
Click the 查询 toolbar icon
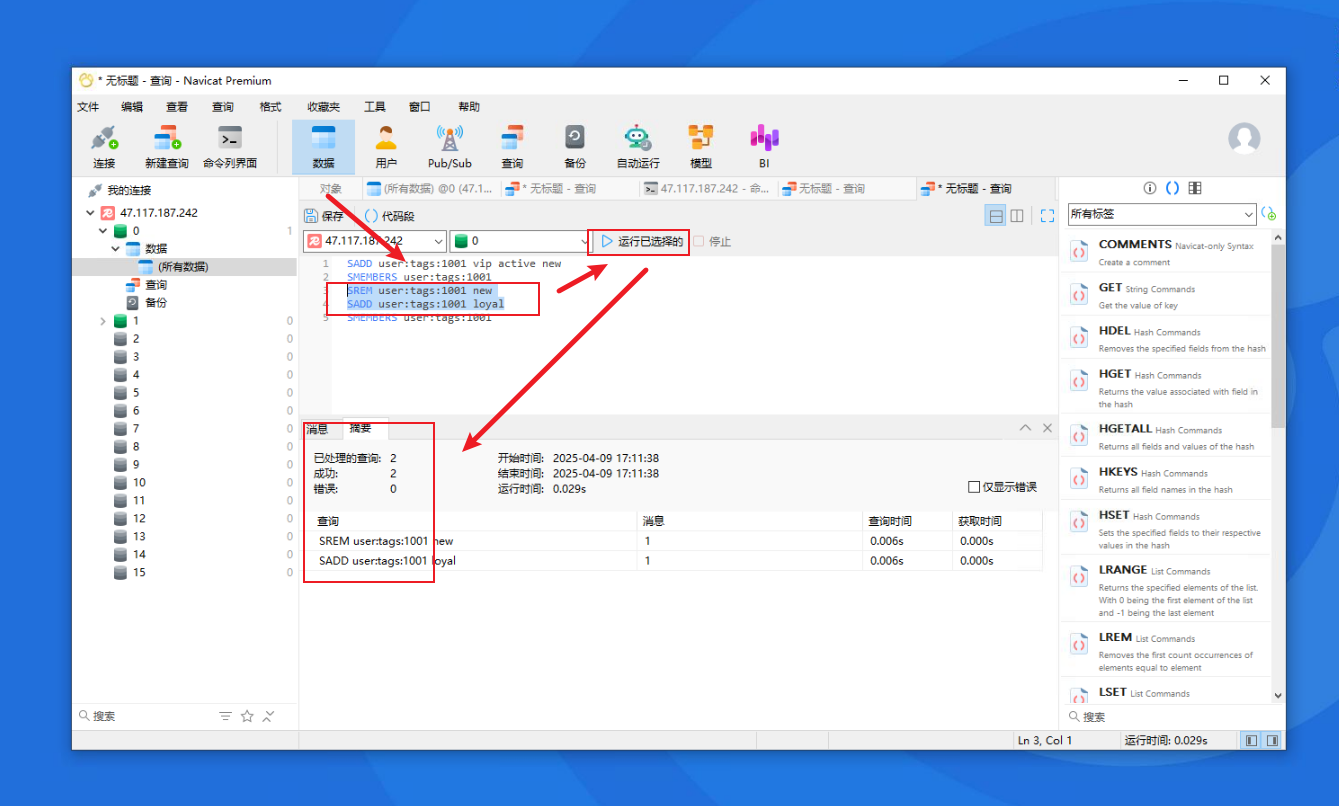tap(512, 147)
